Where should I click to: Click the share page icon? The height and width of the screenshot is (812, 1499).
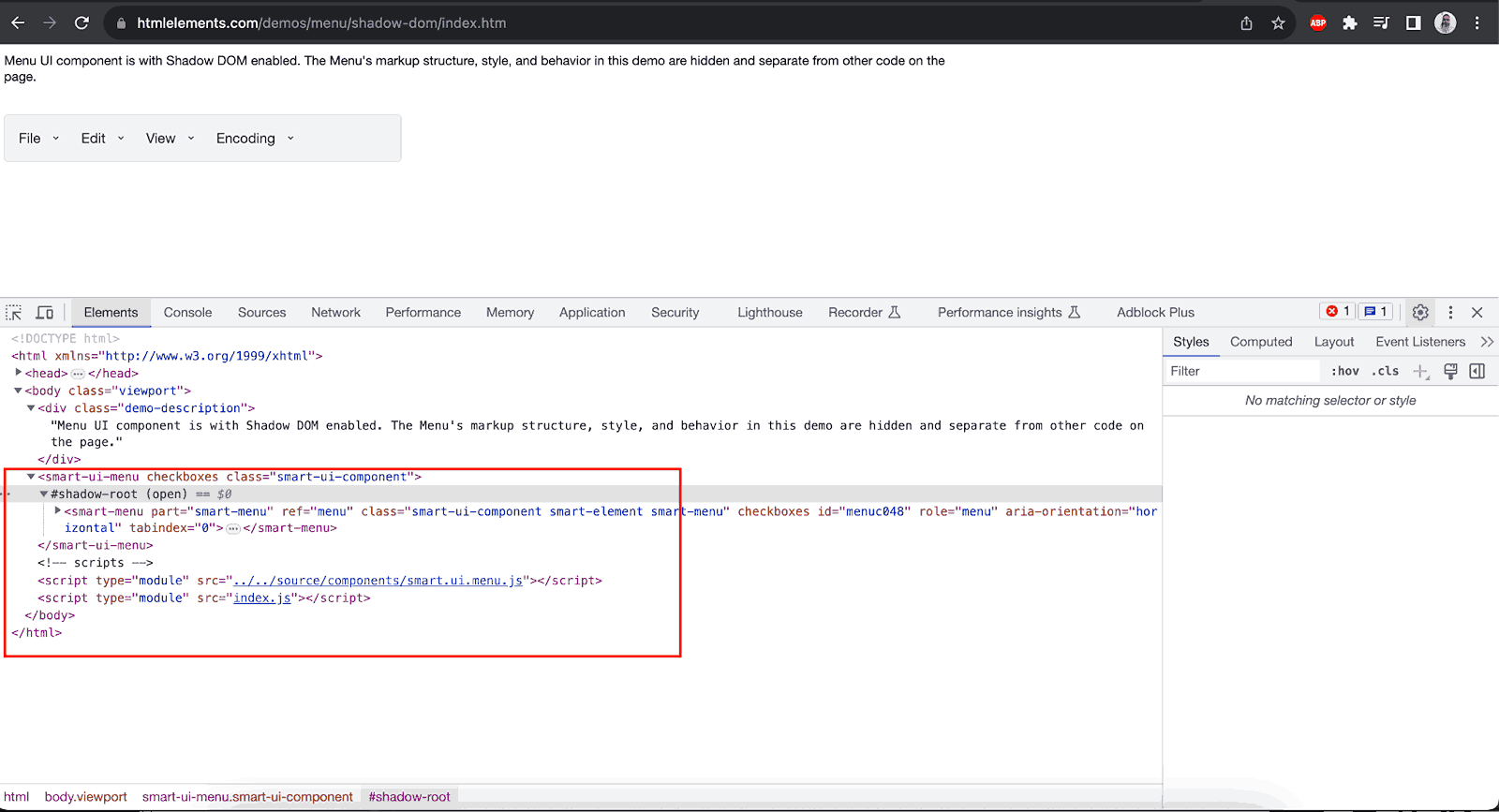[1246, 23]
